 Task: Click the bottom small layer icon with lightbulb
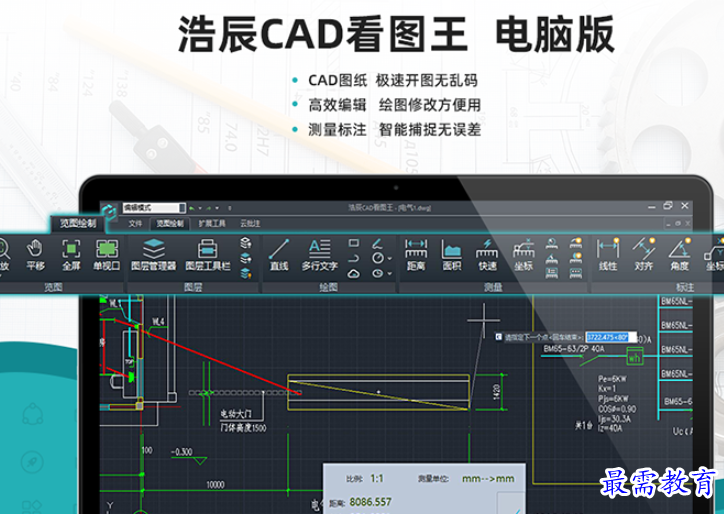pyautogui.click(x=246, y=273)
